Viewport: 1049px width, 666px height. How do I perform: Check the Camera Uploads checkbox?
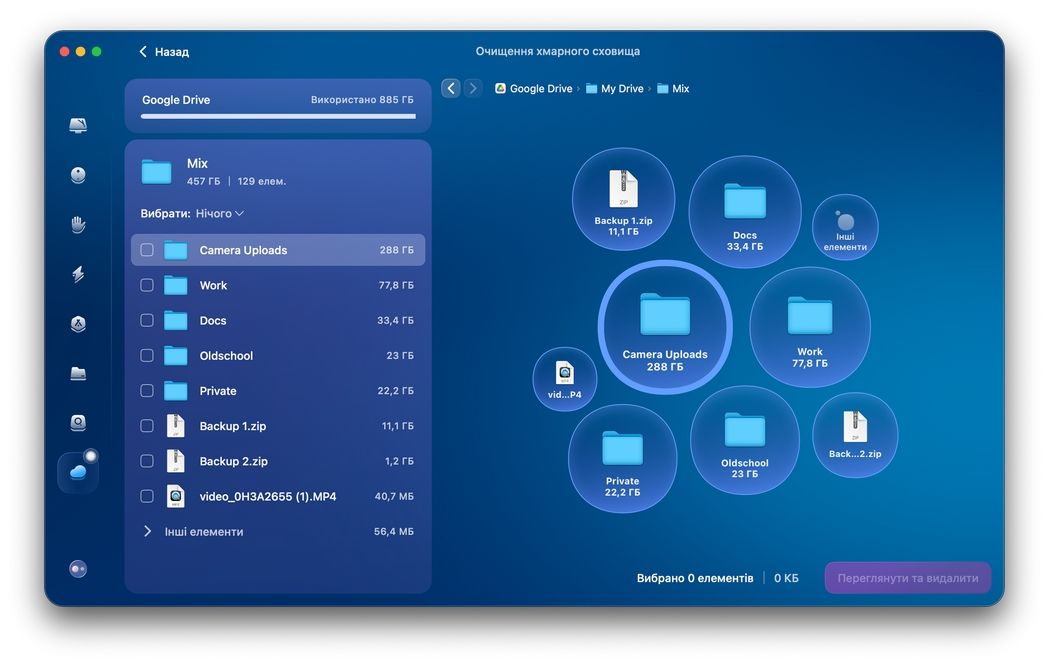point(147,250)
